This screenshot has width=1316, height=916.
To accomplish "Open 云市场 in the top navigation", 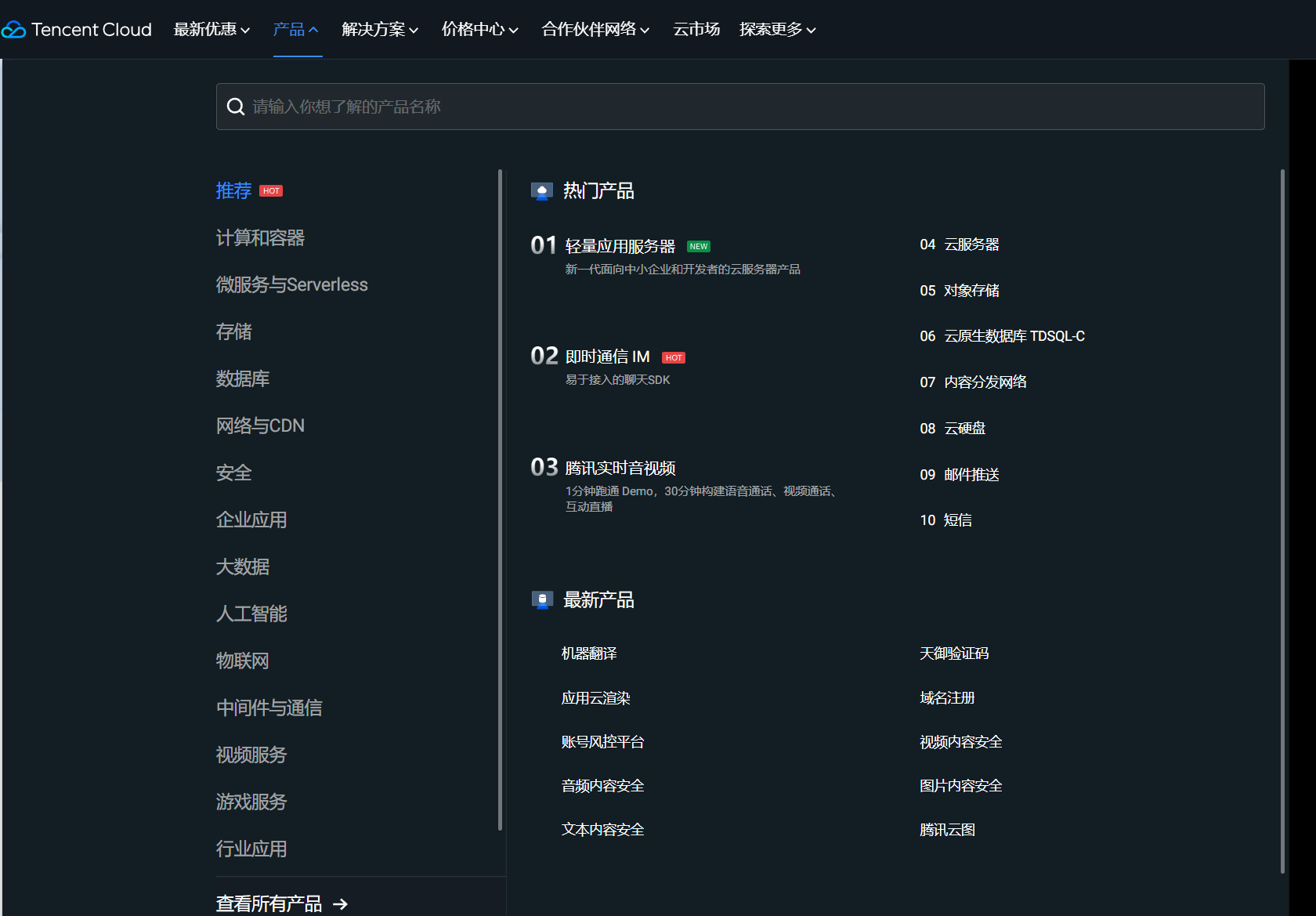I will tap(696, 30).
